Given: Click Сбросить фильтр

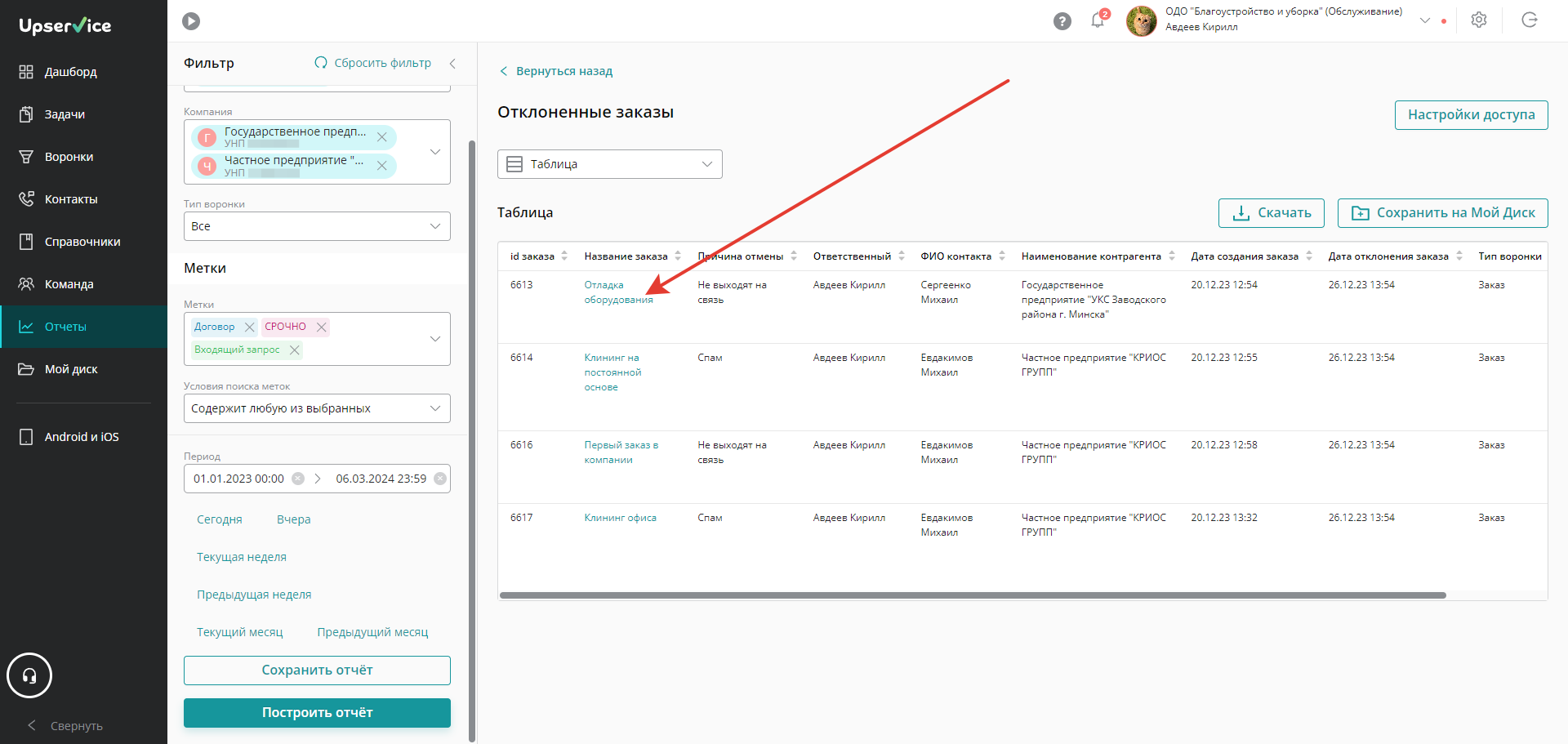Looking at the screenshot, I should (373, 63).
